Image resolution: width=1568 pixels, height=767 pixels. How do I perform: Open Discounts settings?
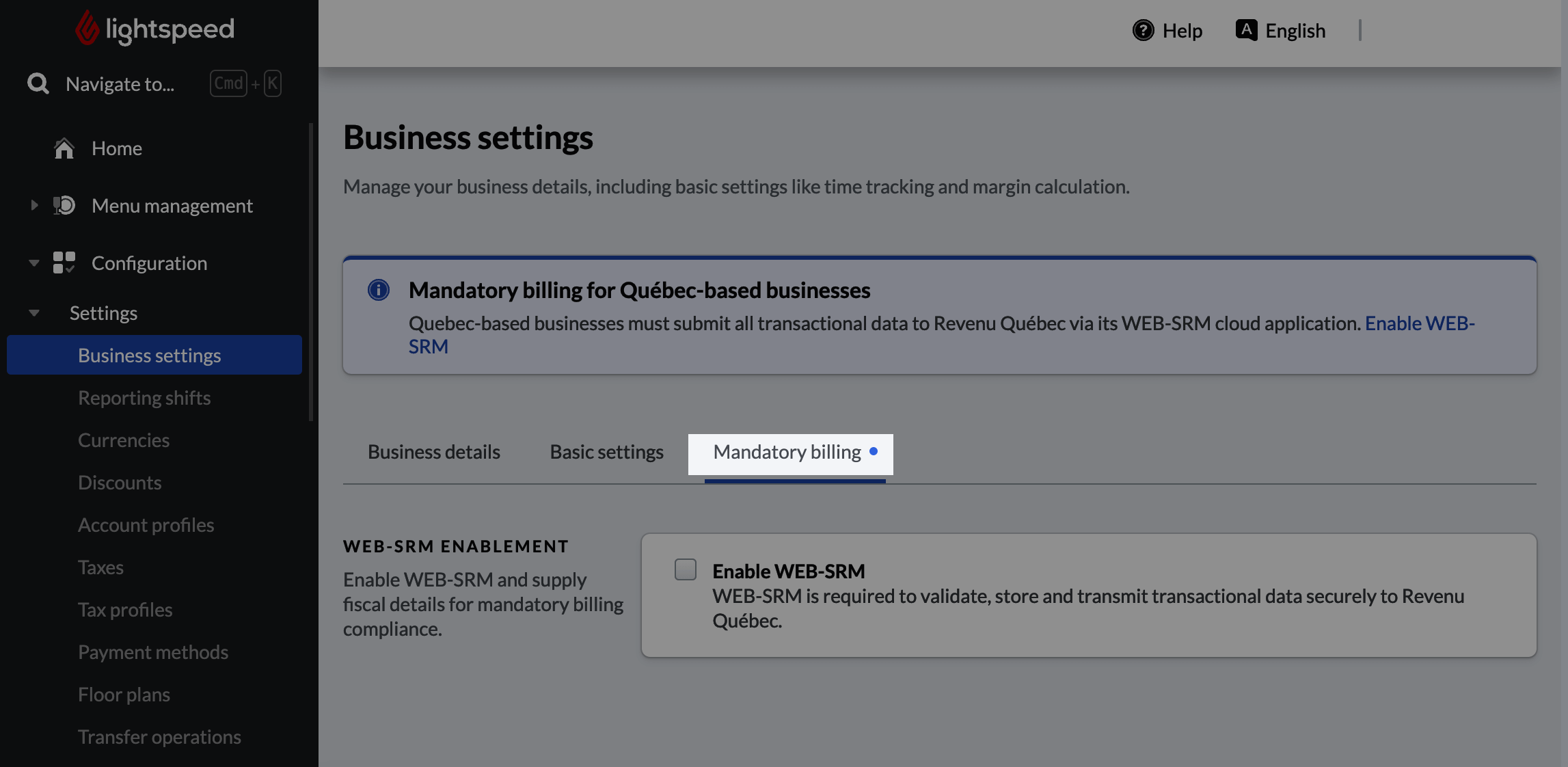tap(120, 483)
